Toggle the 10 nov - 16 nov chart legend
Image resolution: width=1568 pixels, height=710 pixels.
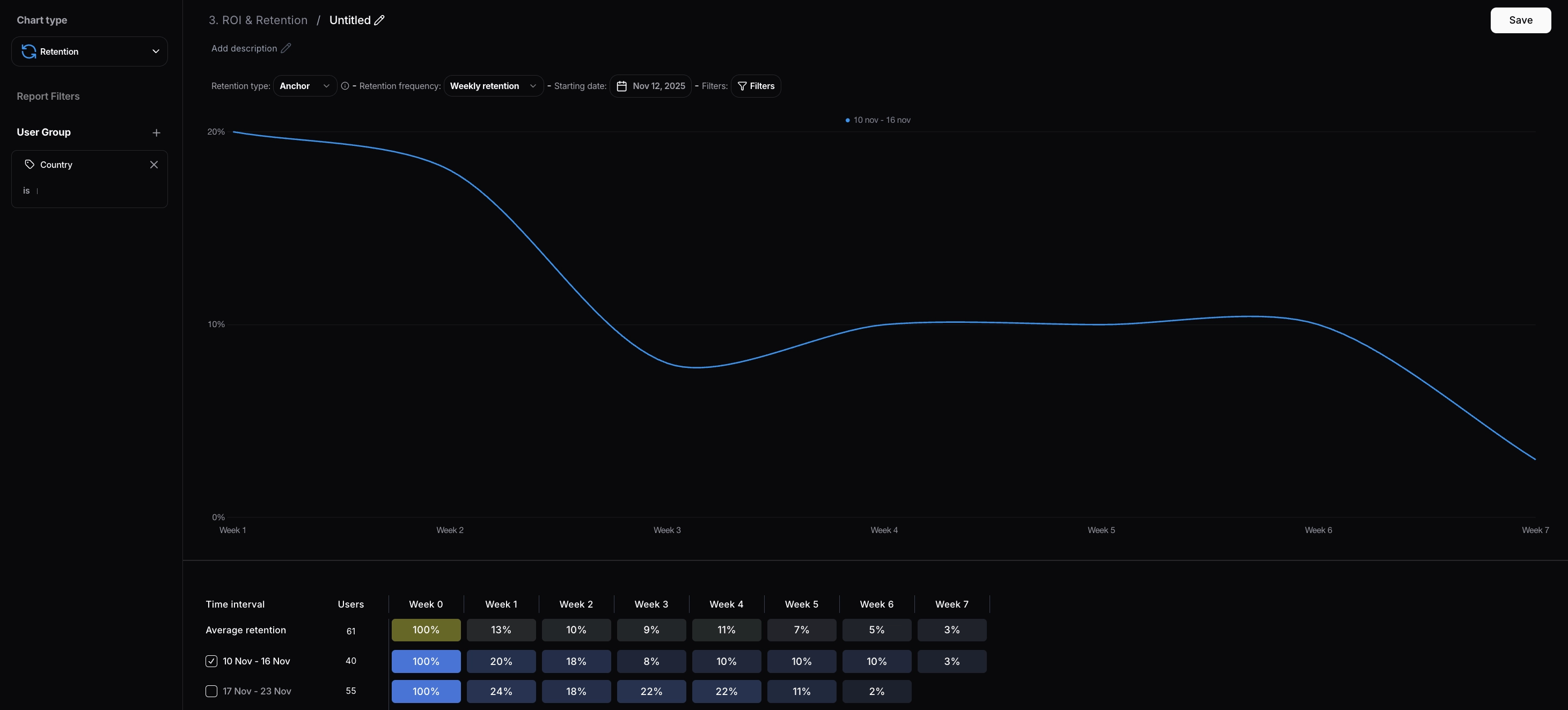click(x=878, y=121)
